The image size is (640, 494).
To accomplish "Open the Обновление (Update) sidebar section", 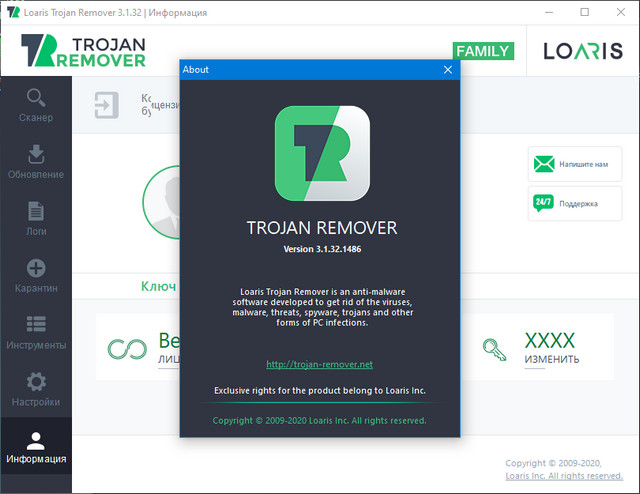I will click(36, 162).
